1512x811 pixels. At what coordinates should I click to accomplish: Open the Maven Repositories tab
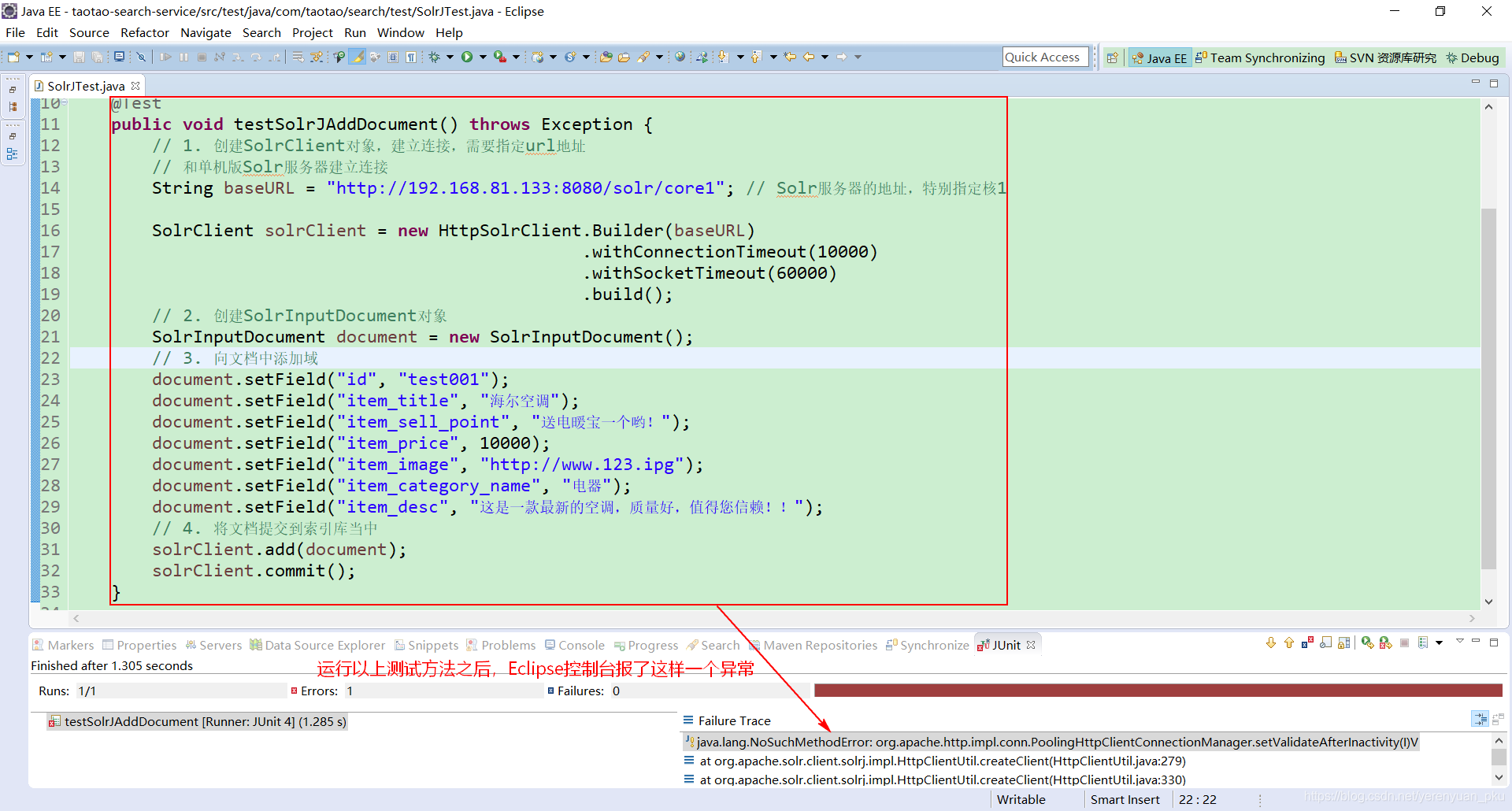(813, 645)
